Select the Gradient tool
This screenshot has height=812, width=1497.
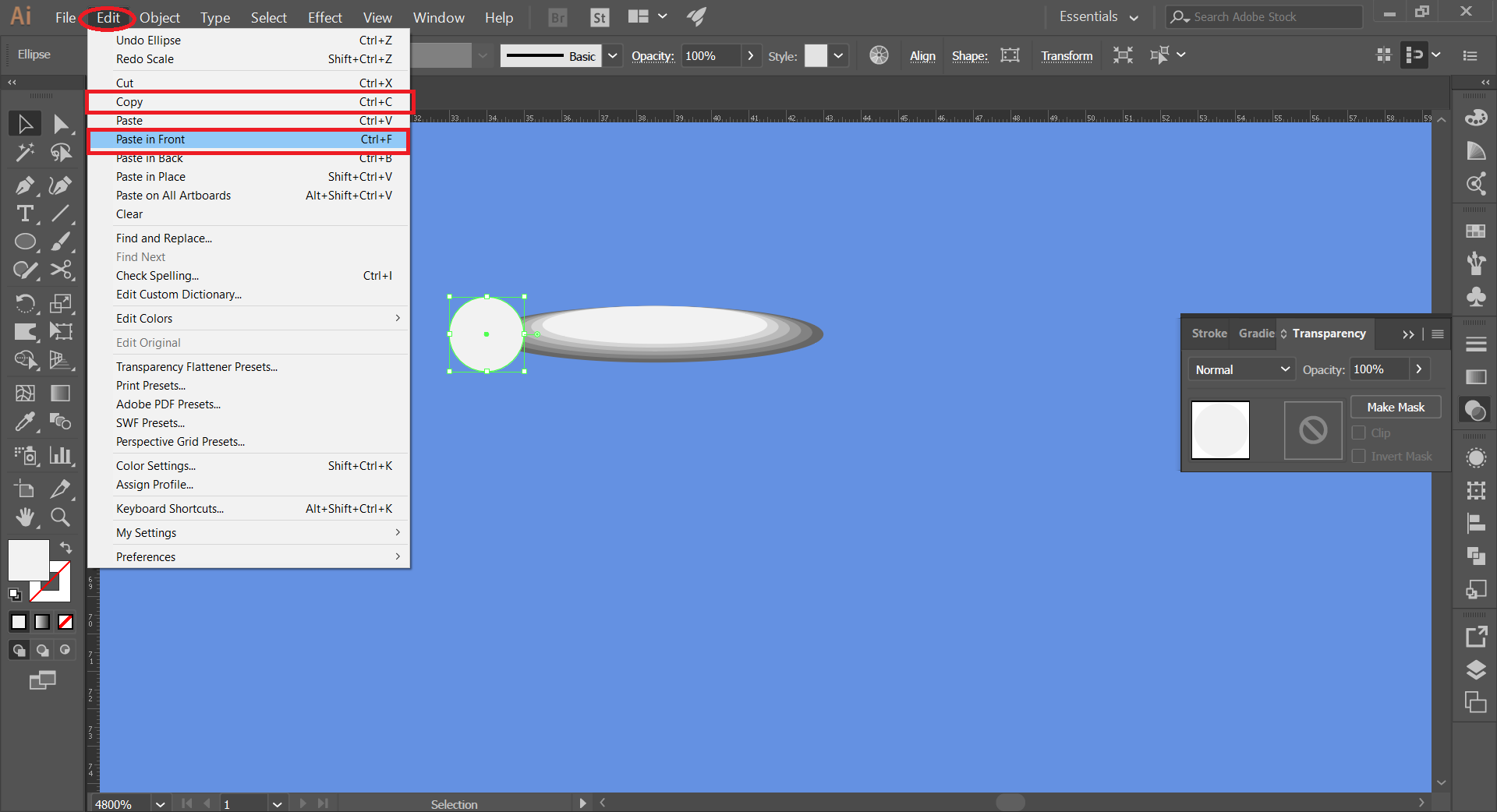tap(61, 394)
